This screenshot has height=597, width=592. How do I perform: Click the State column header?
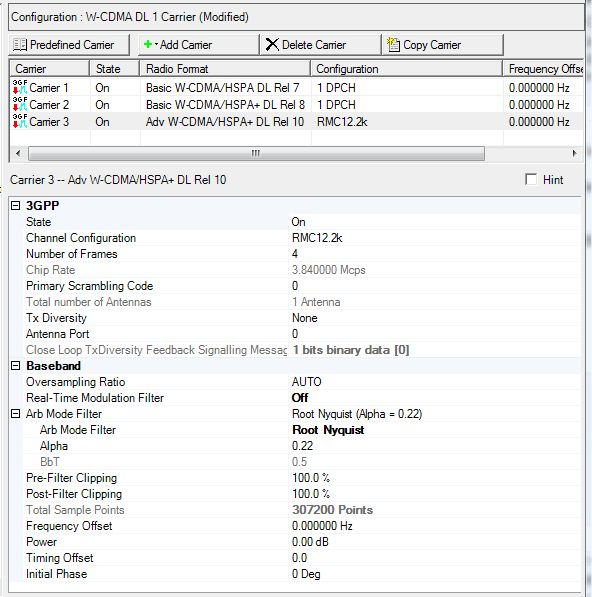(x=115, y=69)
